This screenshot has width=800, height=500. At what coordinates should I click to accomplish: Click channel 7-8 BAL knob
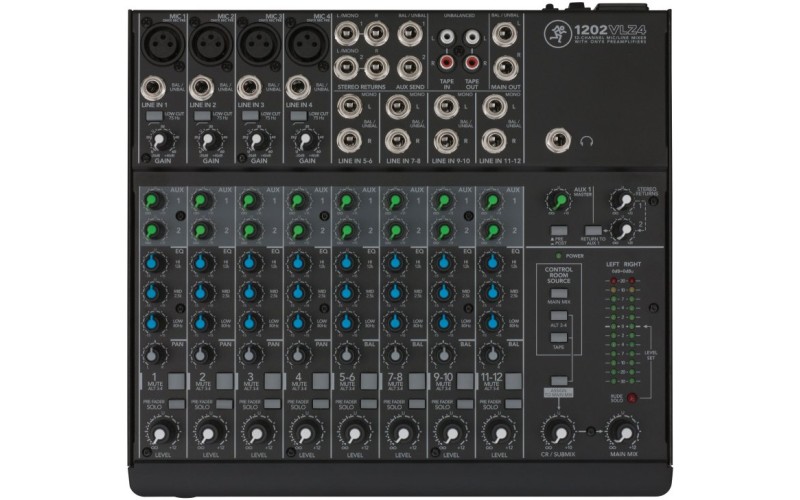[x=394, y=354]
